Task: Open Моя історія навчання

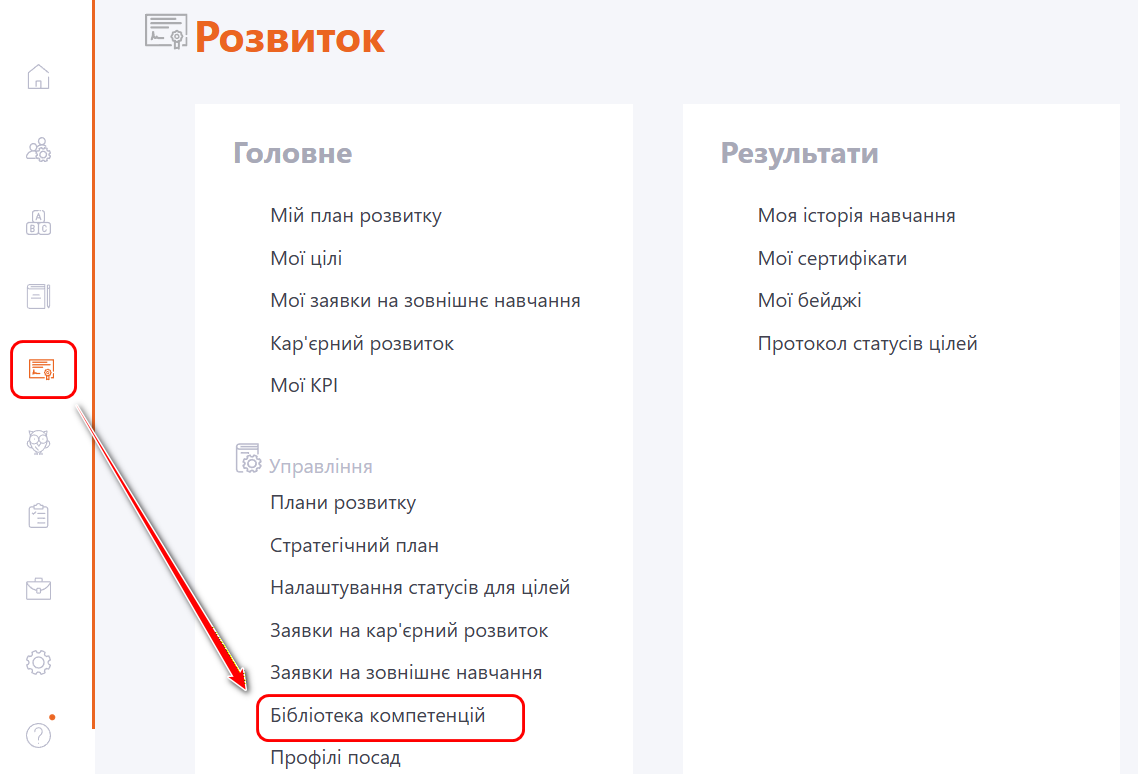Action: pyautogui.click(x=856, y=215)
